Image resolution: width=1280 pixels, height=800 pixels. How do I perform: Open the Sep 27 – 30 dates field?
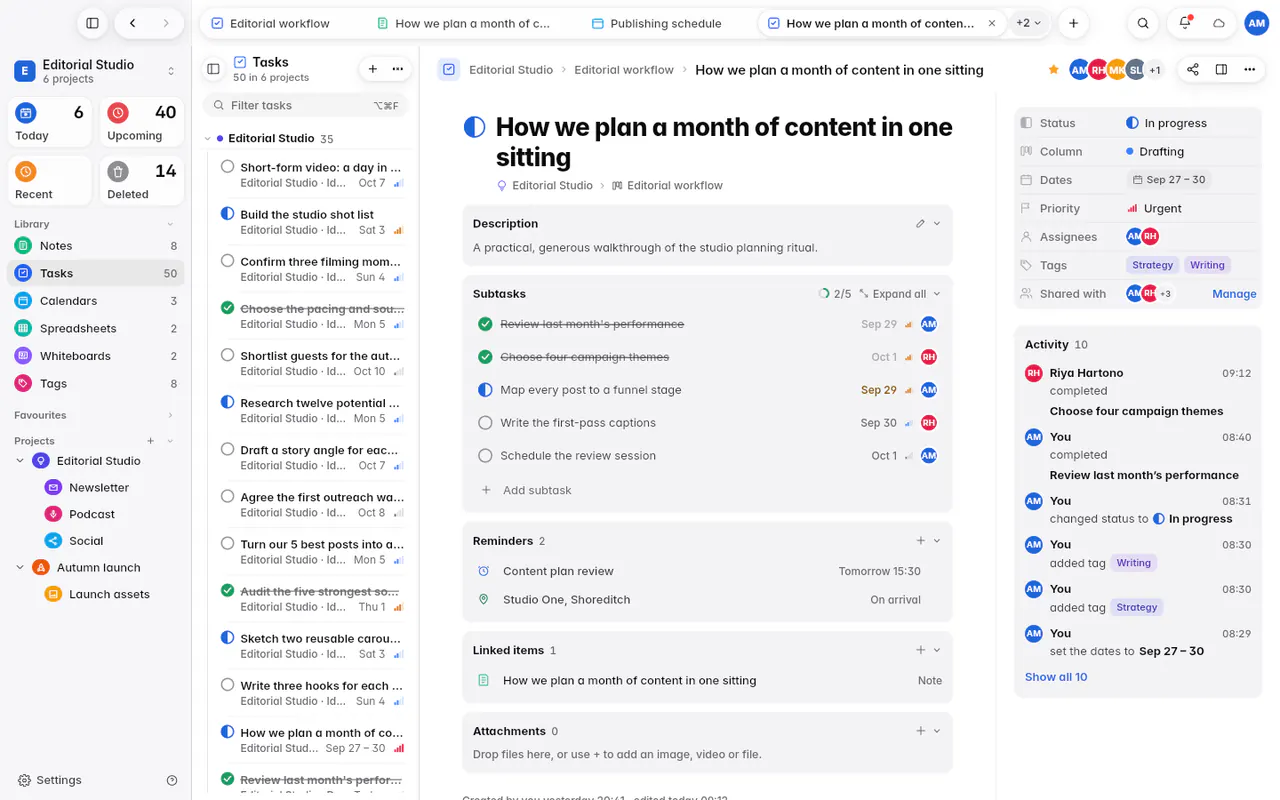pyautogui.click(x=1168, y=180)
